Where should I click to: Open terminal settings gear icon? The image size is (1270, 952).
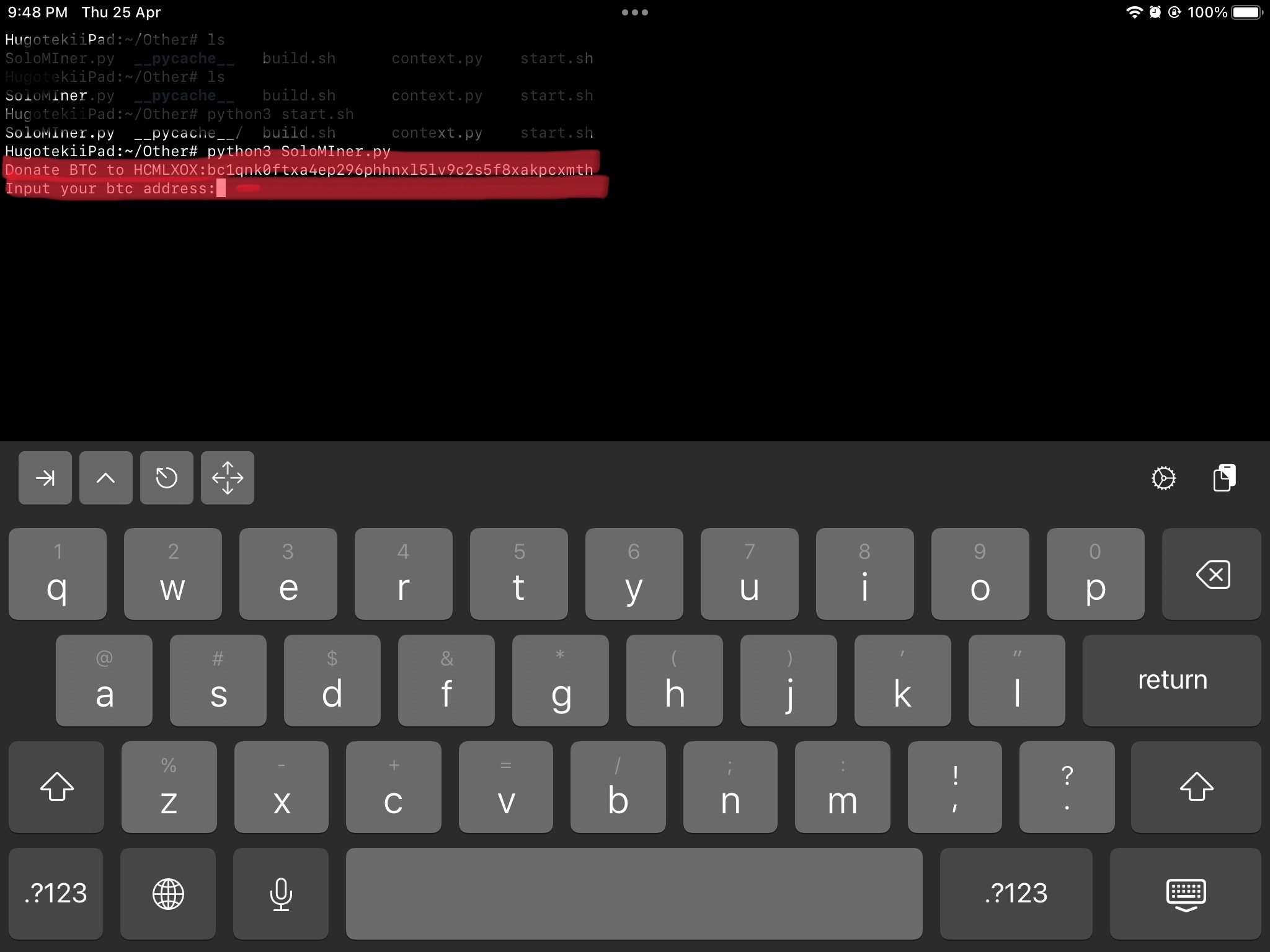click(x=1163, y=478)
